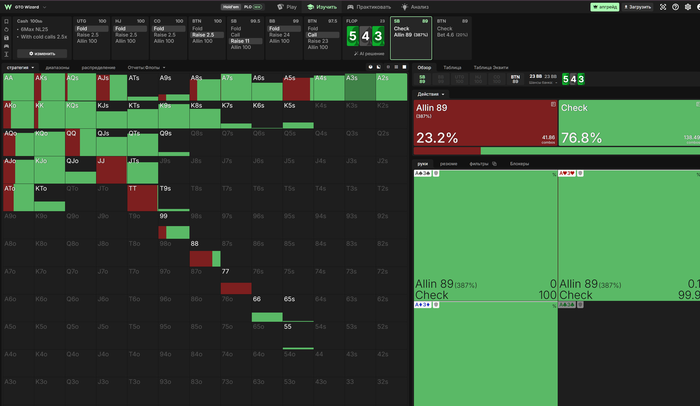Select the JJ hand cell in matrix
This screenshot has height=406, width=700.
pos(112,170)
